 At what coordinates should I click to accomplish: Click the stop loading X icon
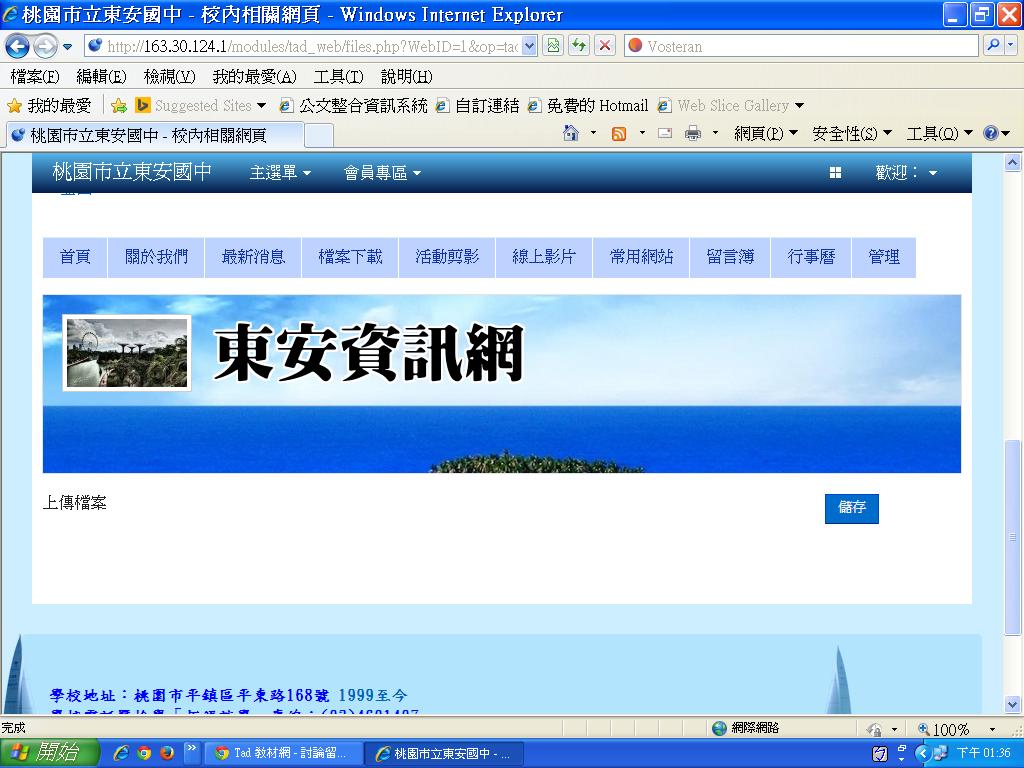(x=605, y=46)
